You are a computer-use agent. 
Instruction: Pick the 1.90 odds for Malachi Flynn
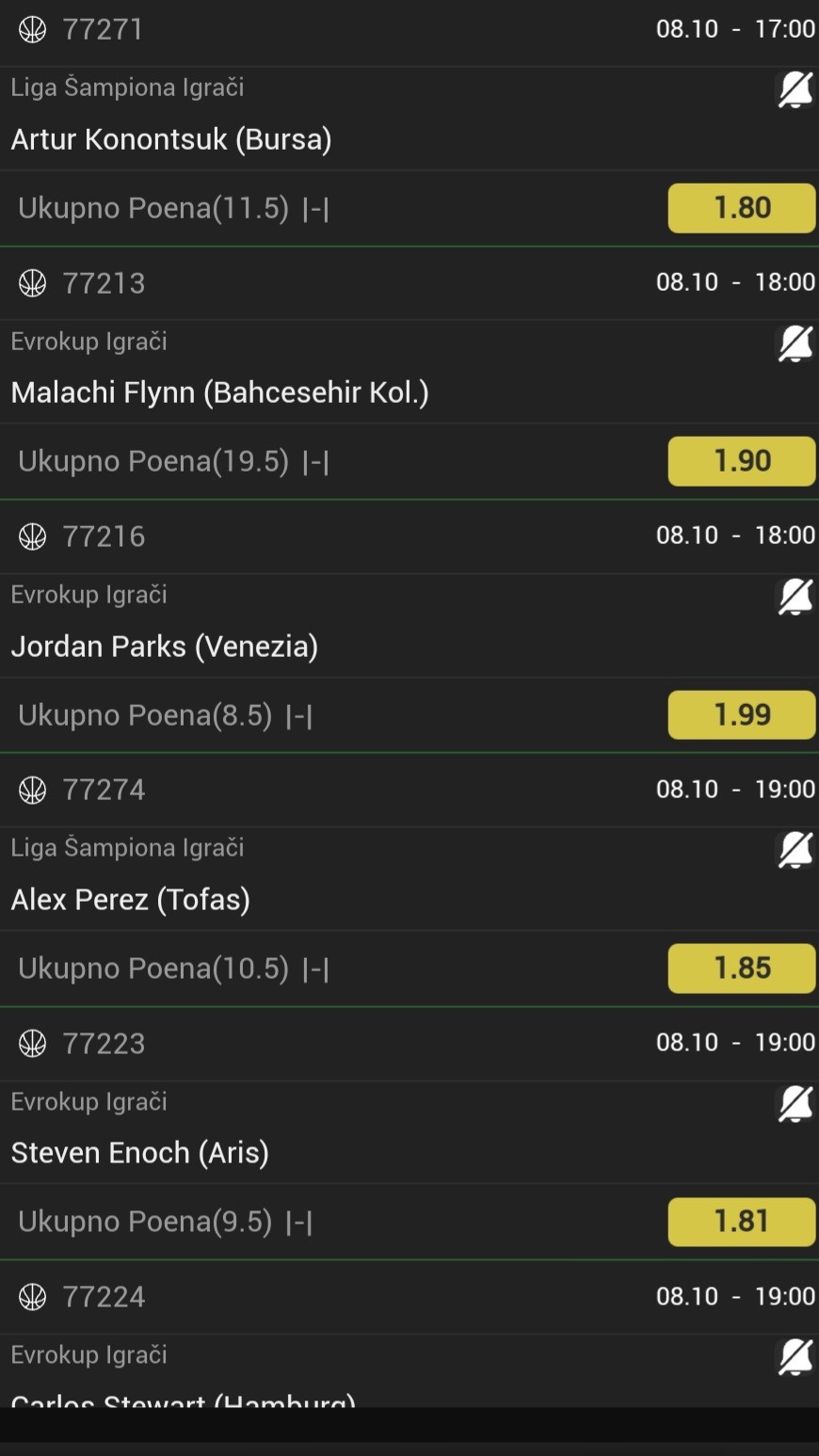[x=741, y=461]
